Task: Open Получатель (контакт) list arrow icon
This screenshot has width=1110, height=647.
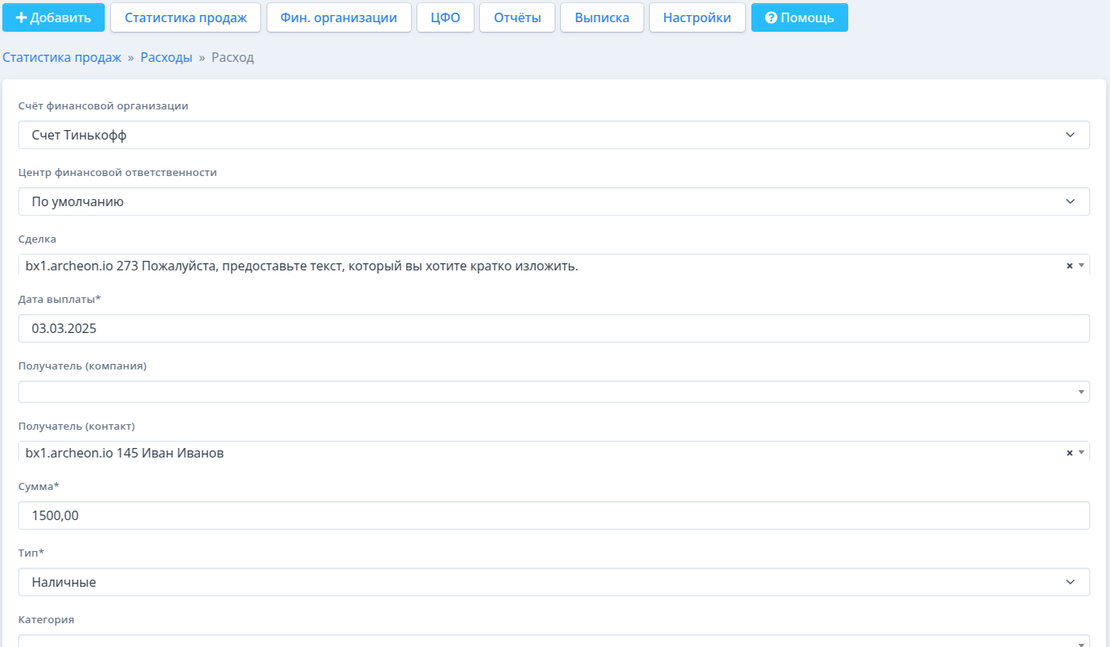Action: (1081, 453)
